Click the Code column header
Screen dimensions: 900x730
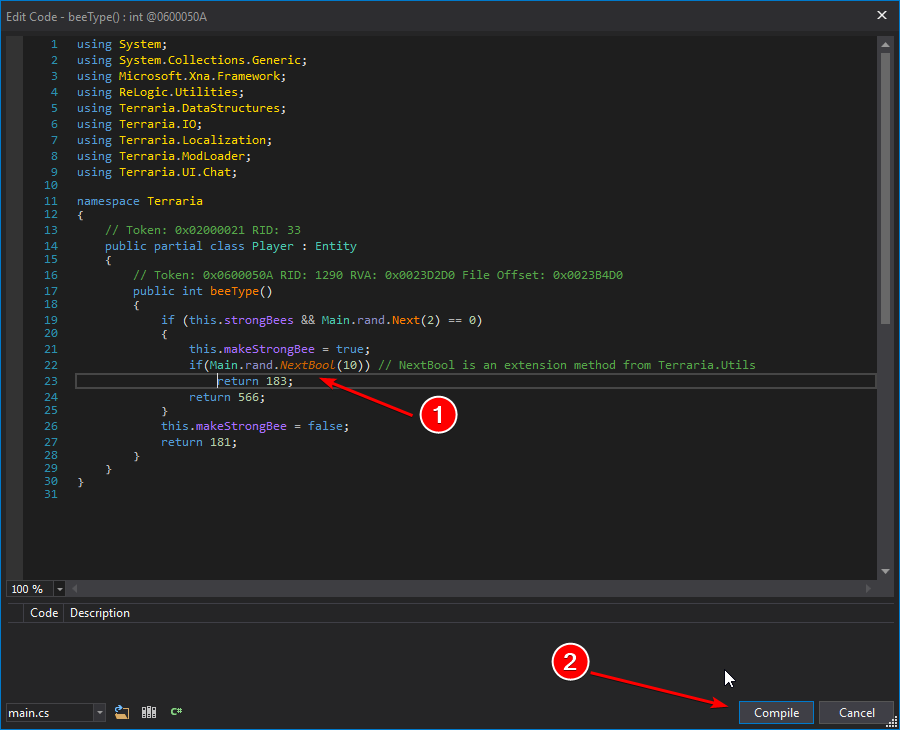[x=44, y=613]
